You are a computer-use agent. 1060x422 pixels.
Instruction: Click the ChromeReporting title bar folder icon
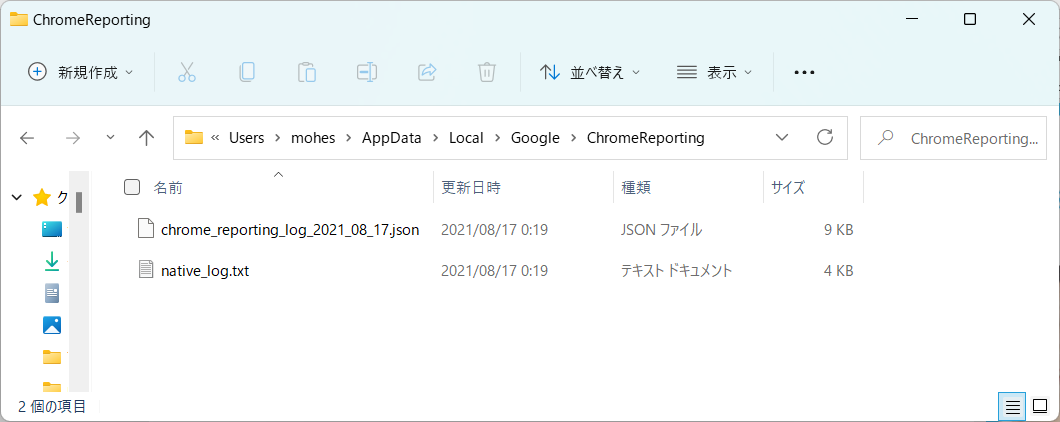point(18,20)
